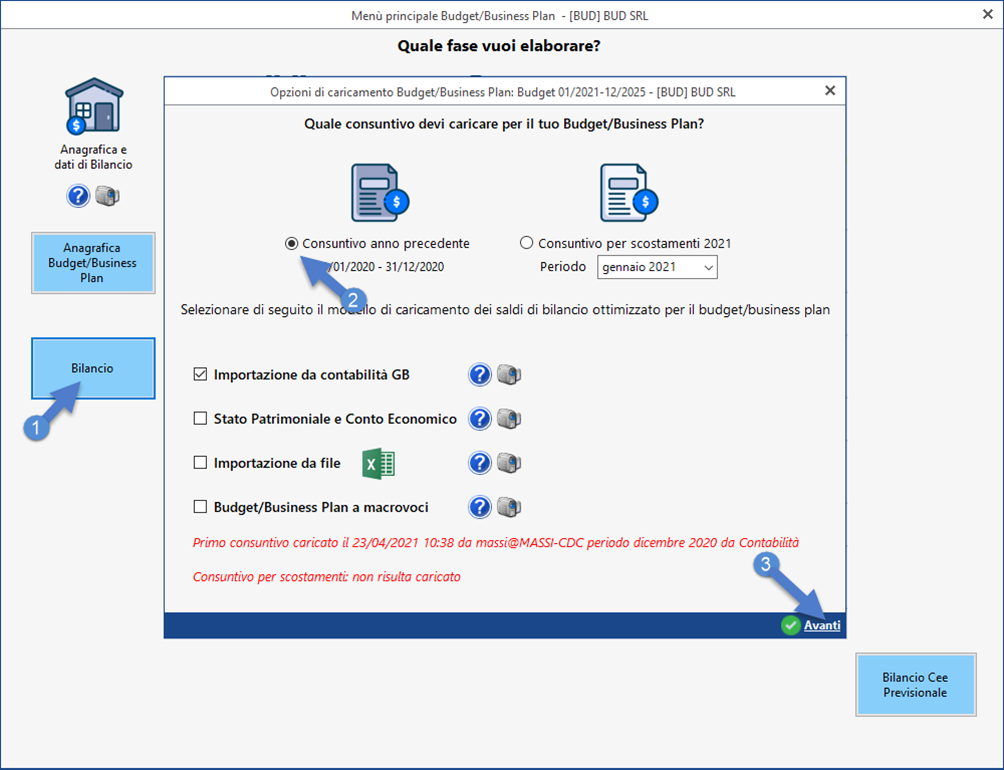Uncheck Importazione da contabilità GB checkbox
This screenshot has width=1004, height=770.
200,375
